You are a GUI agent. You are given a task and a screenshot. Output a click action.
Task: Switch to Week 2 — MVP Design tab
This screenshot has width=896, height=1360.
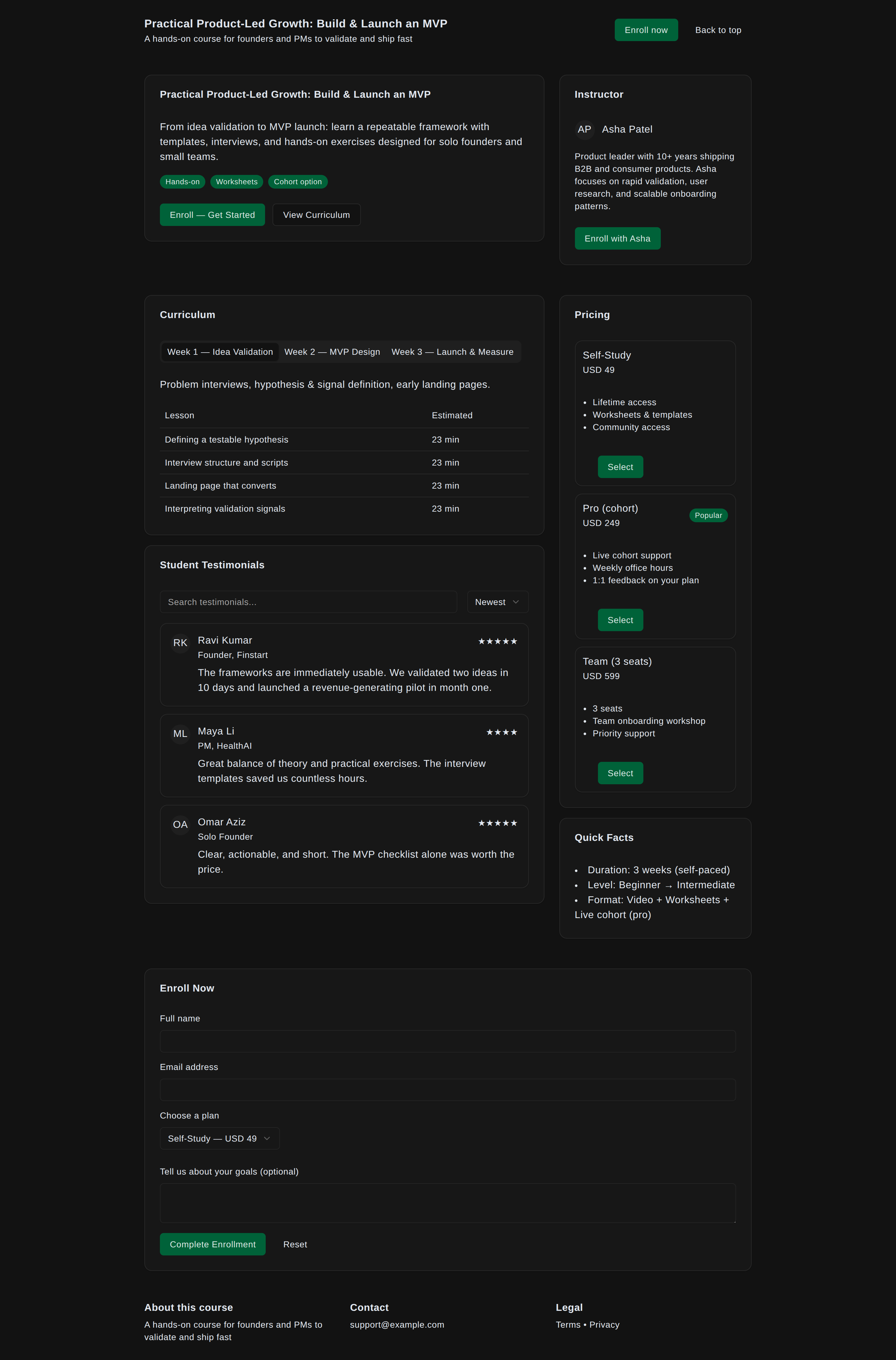click(332, 352)
